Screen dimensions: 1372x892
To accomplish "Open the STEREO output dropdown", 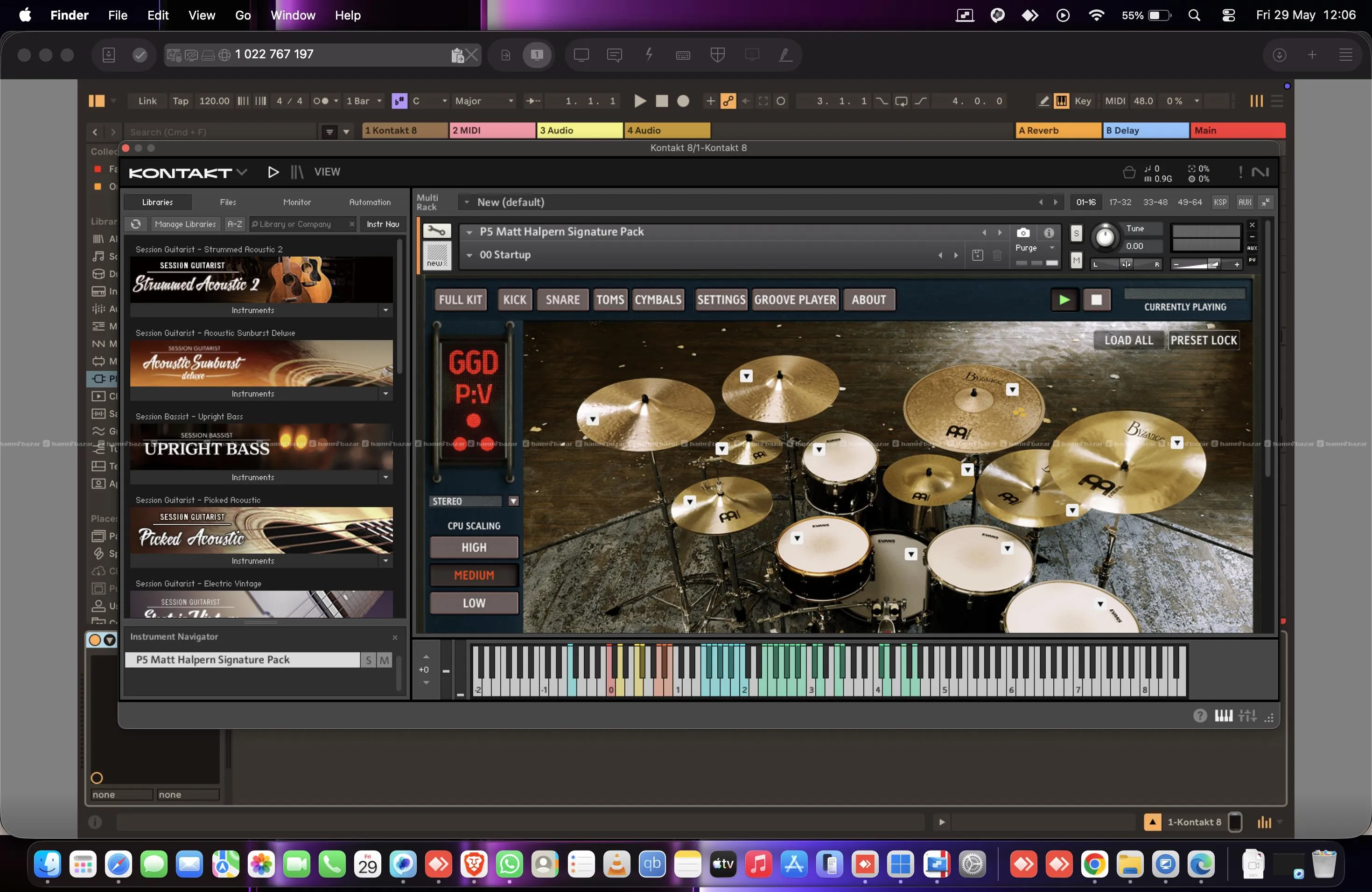I will (513, 502).
